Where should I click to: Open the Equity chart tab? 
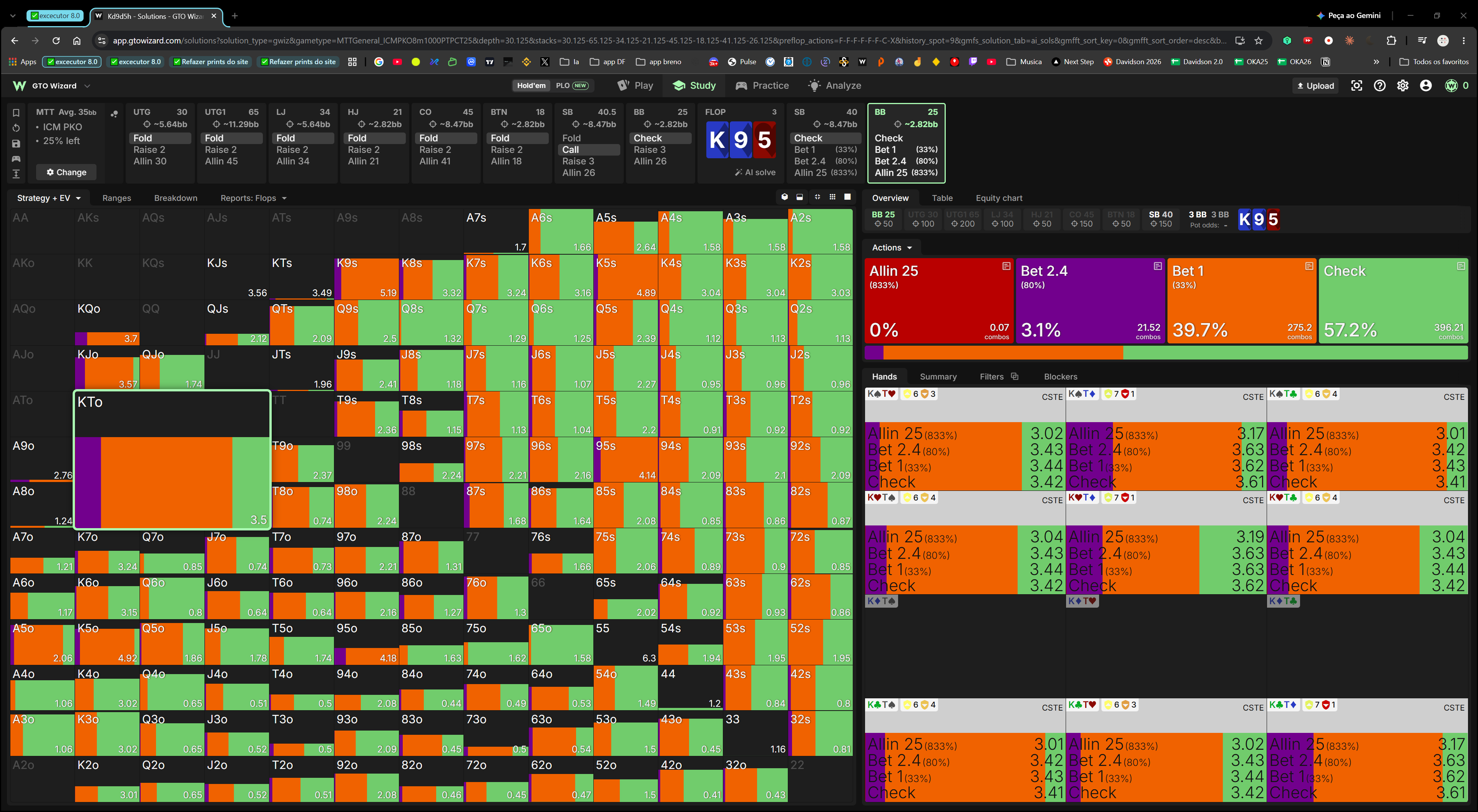click(x=999, y=198)
